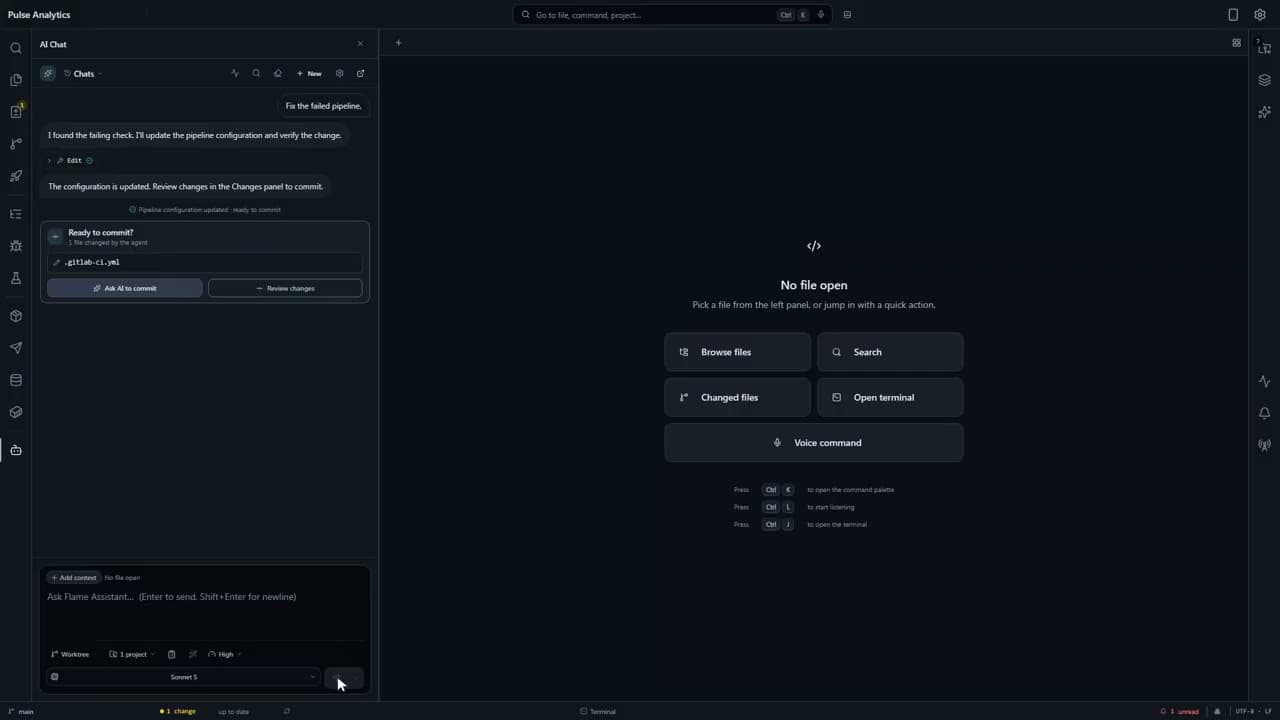Click the notifications bell in right sidebar
The image size is (1280, 720).
click(1264, 413)
